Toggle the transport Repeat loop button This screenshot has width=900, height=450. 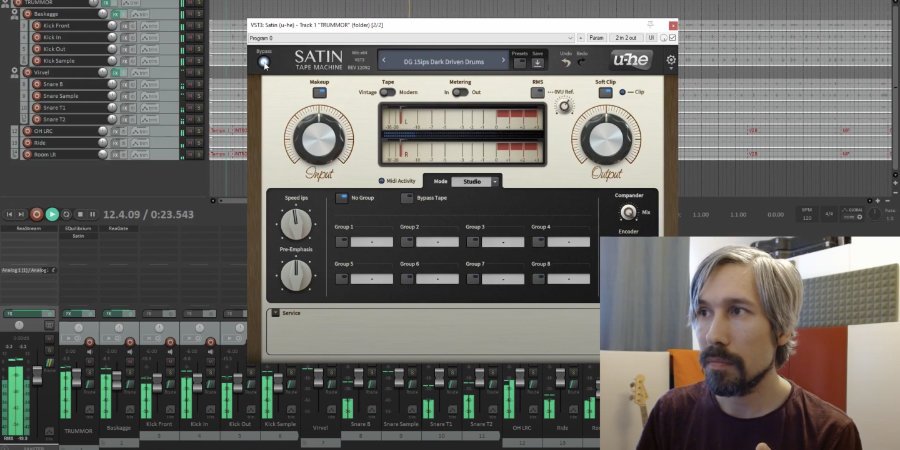pos(67,214)
